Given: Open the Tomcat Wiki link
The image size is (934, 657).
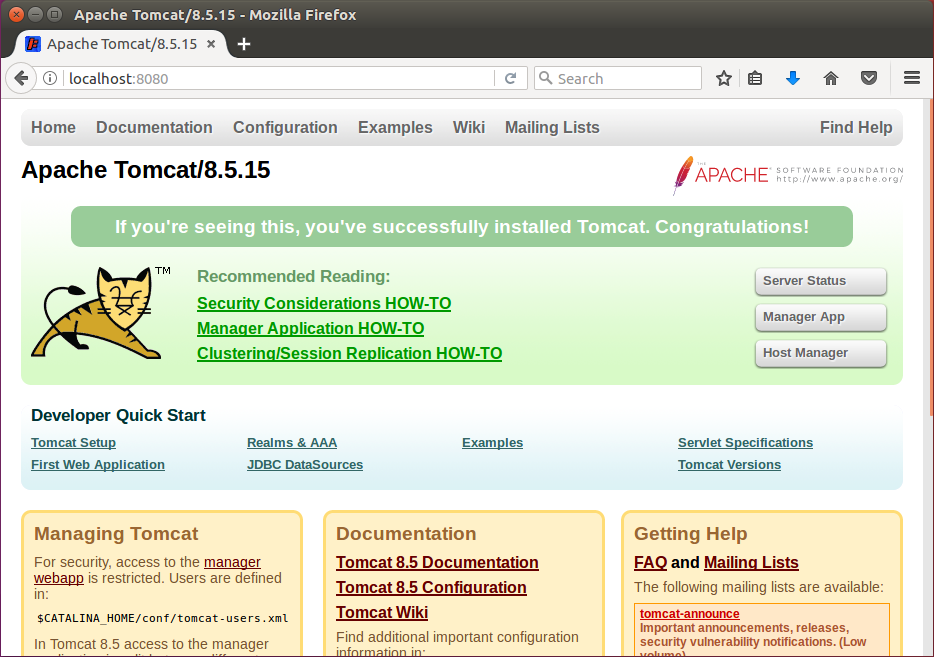Looking at the screenshot, I should (382, 612).
